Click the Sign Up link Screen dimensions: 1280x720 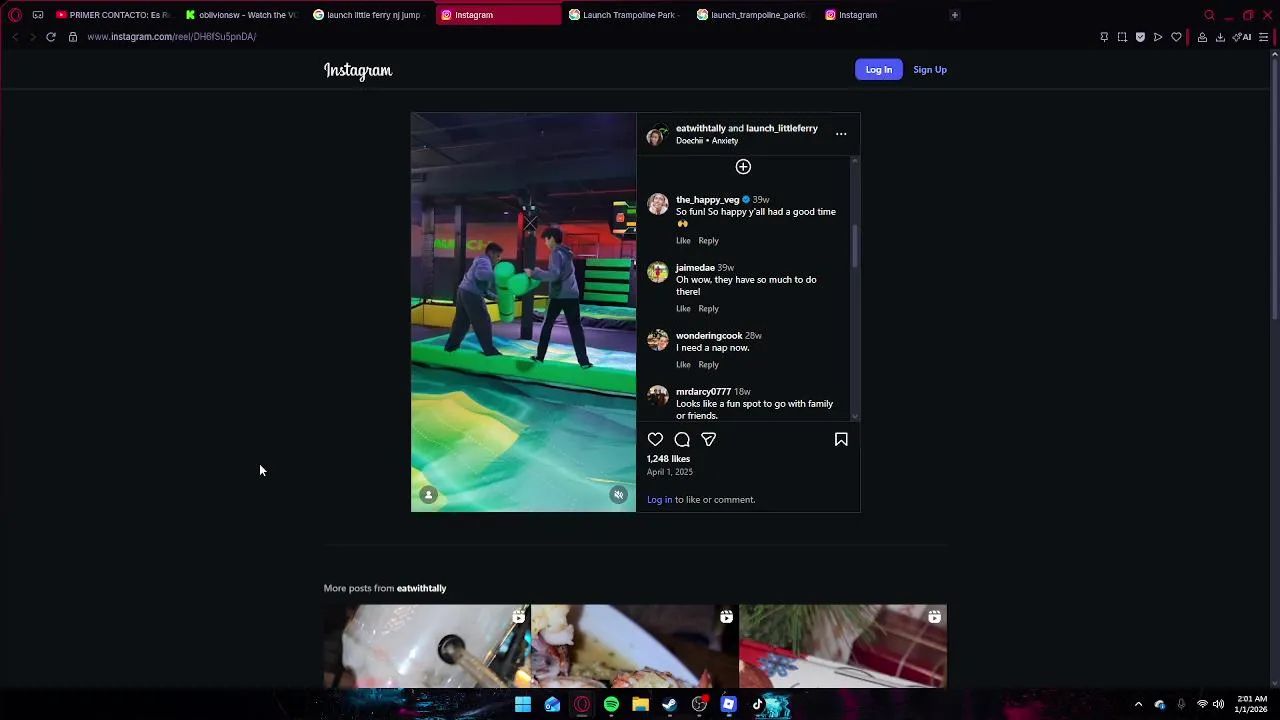point(930,69)
